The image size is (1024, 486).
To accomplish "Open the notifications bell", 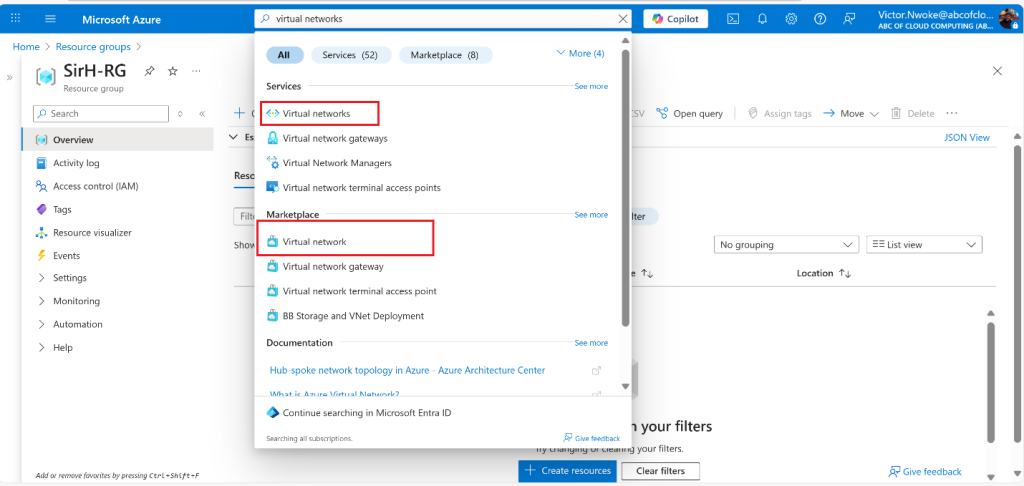I will (762, 19).
